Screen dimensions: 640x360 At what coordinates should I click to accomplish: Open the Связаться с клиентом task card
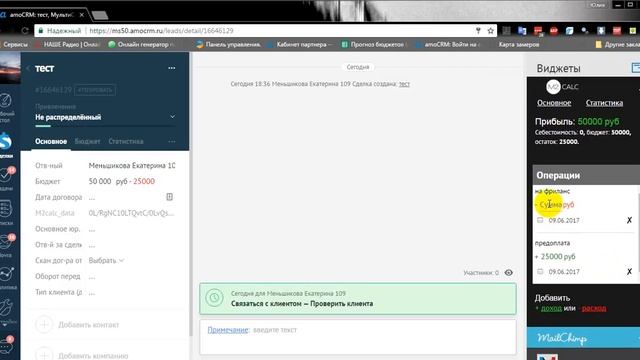click(358, 299)
